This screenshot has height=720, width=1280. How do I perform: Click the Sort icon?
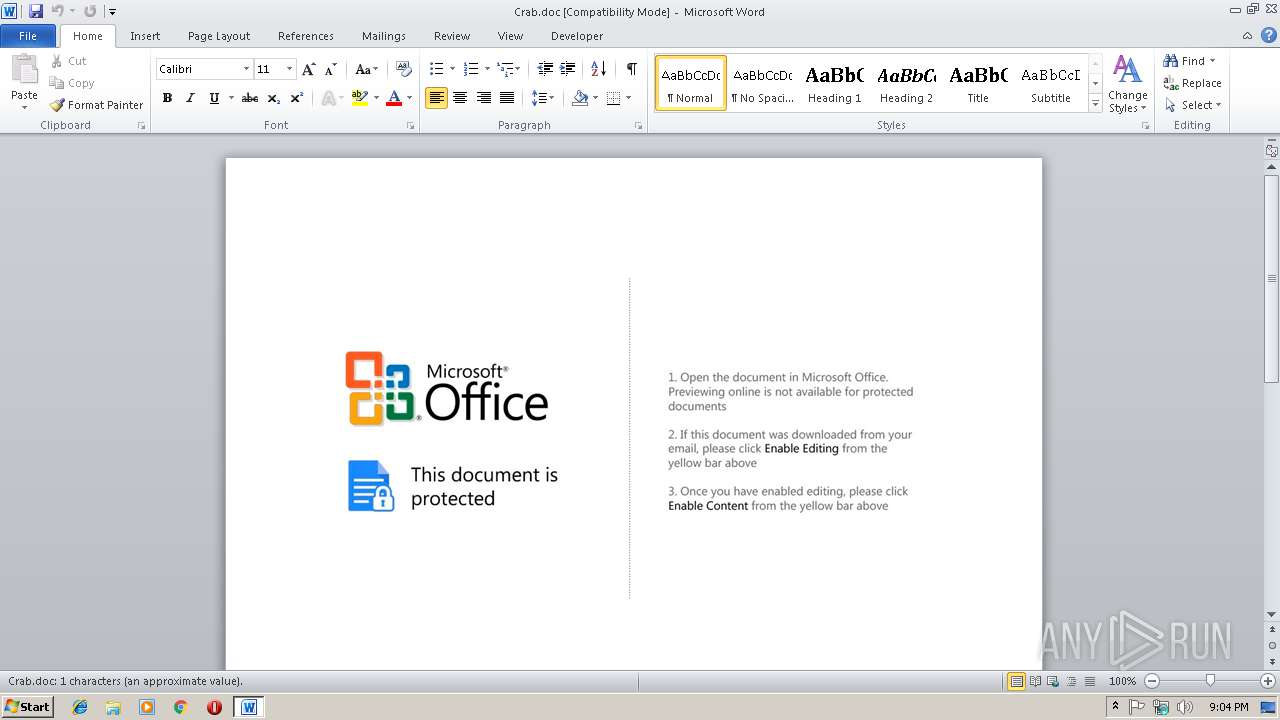598,69
